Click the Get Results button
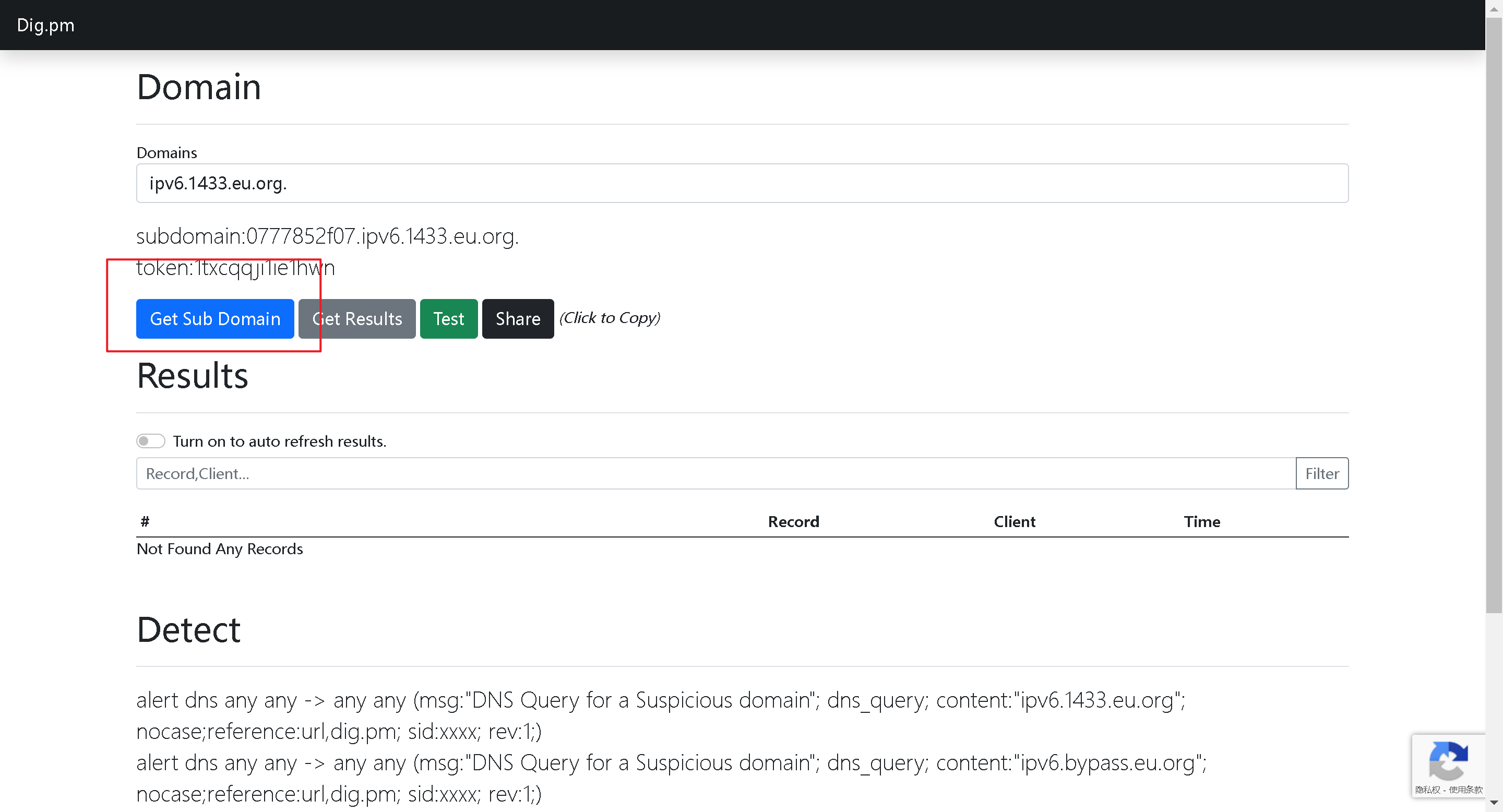 click(x=357, y=318)
